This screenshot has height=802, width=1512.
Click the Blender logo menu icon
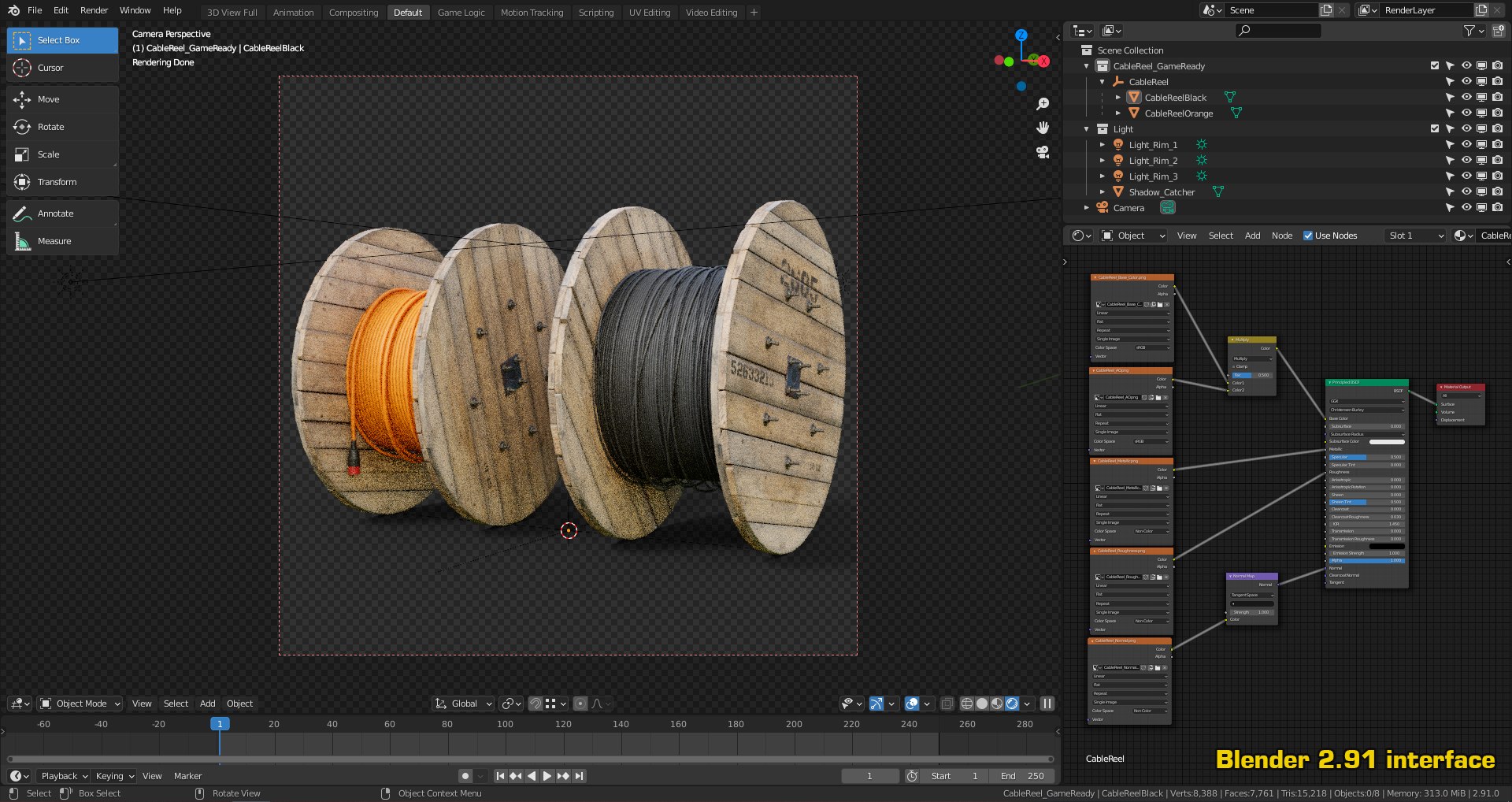click(13, 10)
